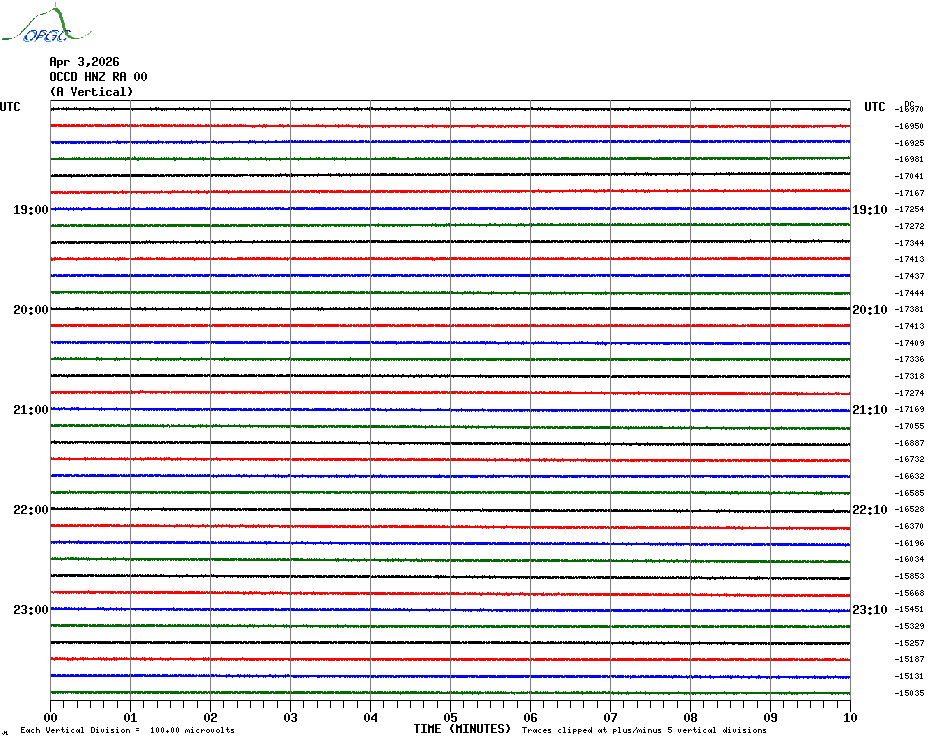Screen dimensions: 930x744
Task: Click the Apr 3,2026 date label
Action: pyautogui.click(x=84, y=62)
